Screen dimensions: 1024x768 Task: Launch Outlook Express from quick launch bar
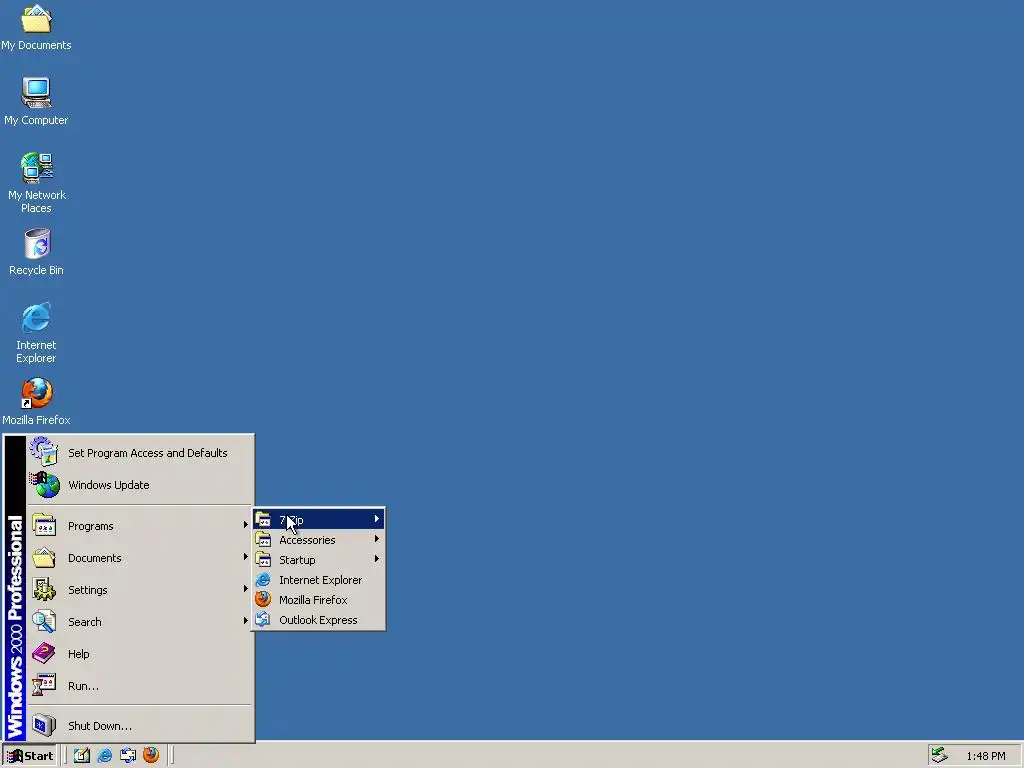[x=128, y=755]
